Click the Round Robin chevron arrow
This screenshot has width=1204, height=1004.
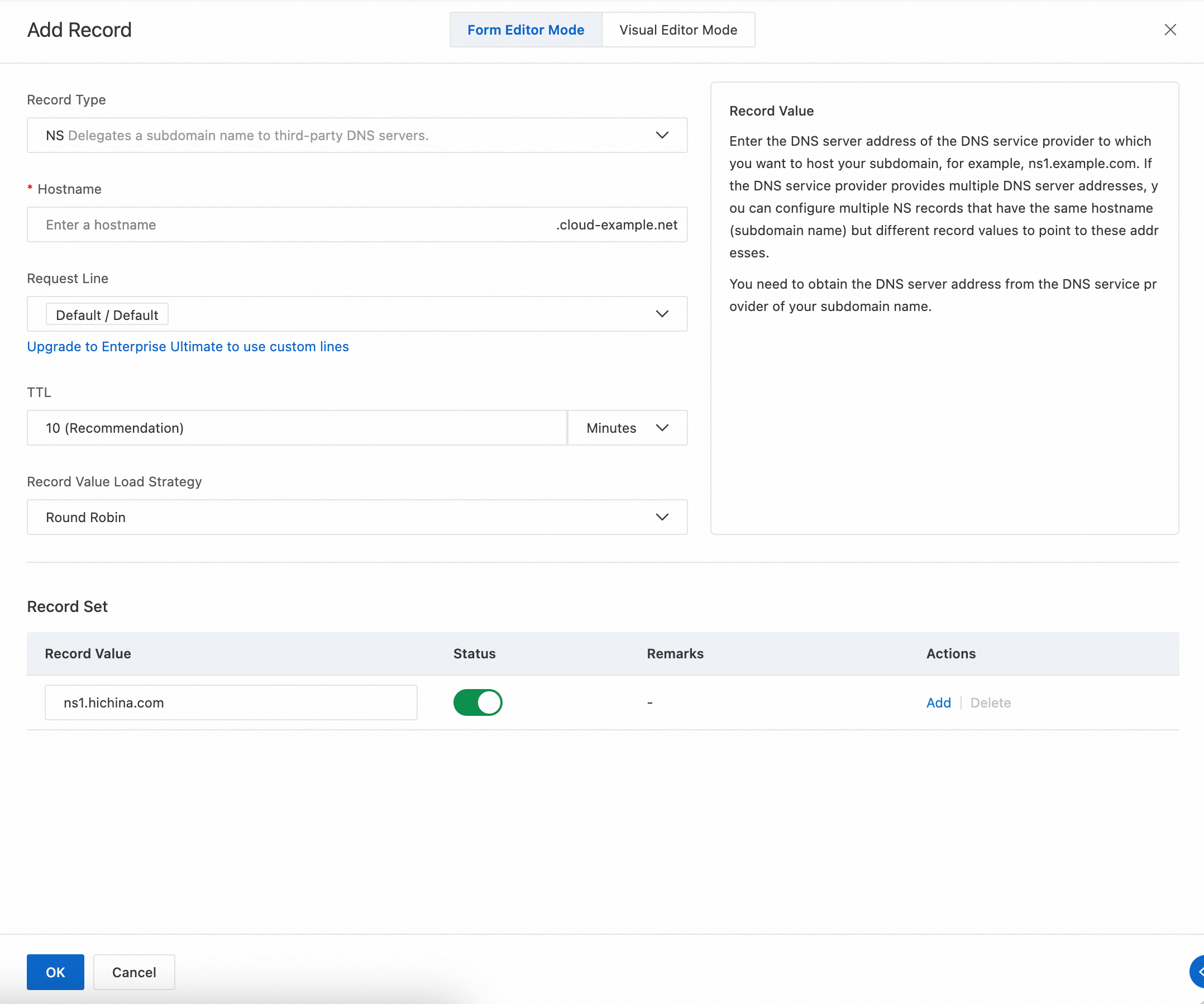click(x=662, y=517)
